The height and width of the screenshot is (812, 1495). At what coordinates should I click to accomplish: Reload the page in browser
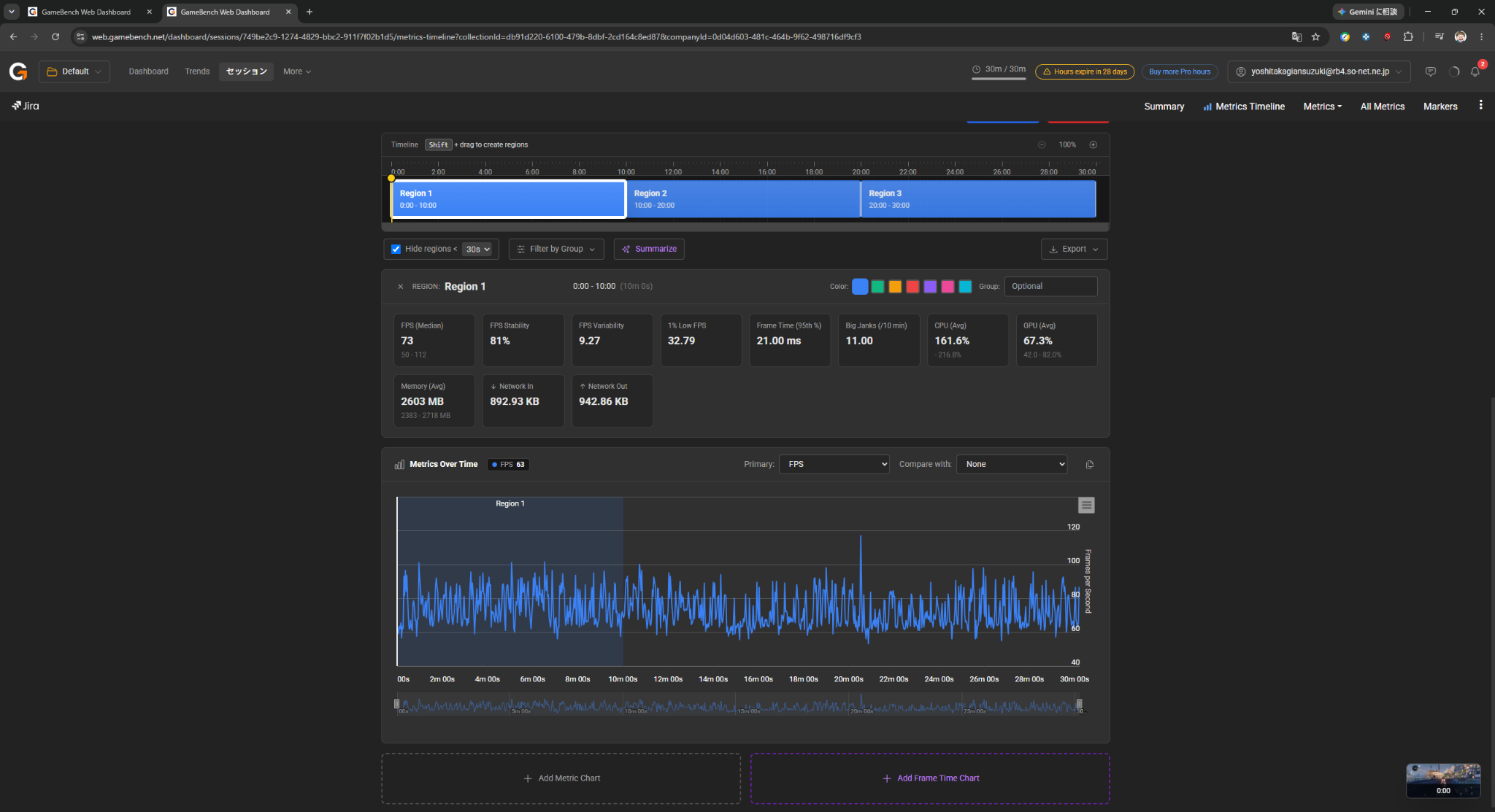[55, 36]
